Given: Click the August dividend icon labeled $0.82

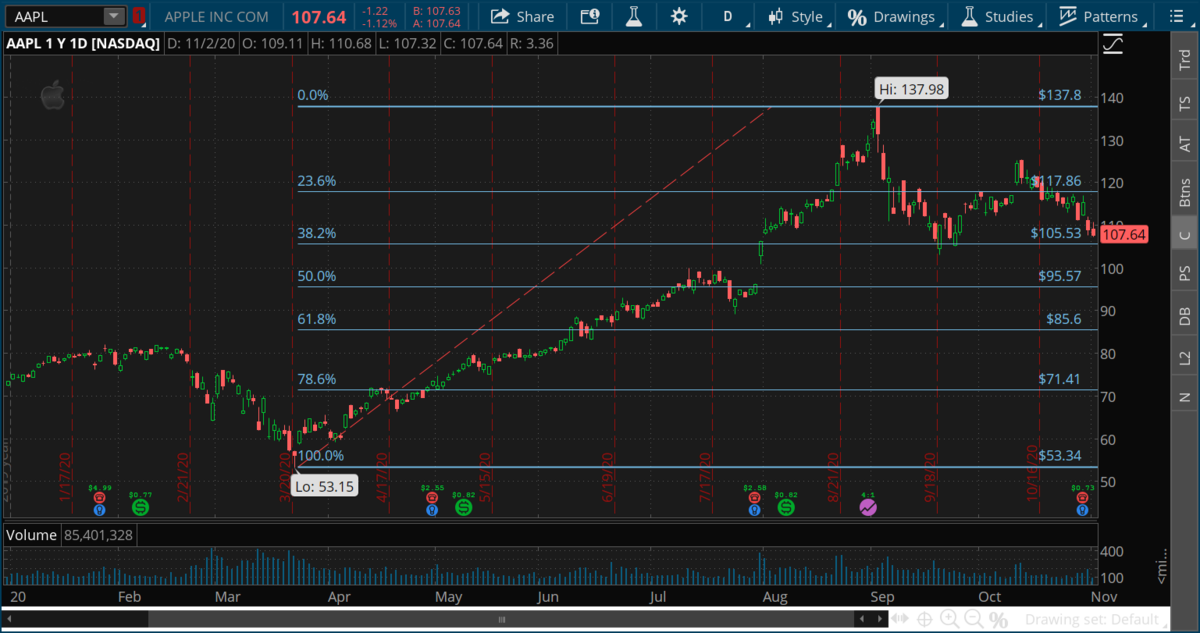Looking at the screenshot, I should (x=786, y=508).
